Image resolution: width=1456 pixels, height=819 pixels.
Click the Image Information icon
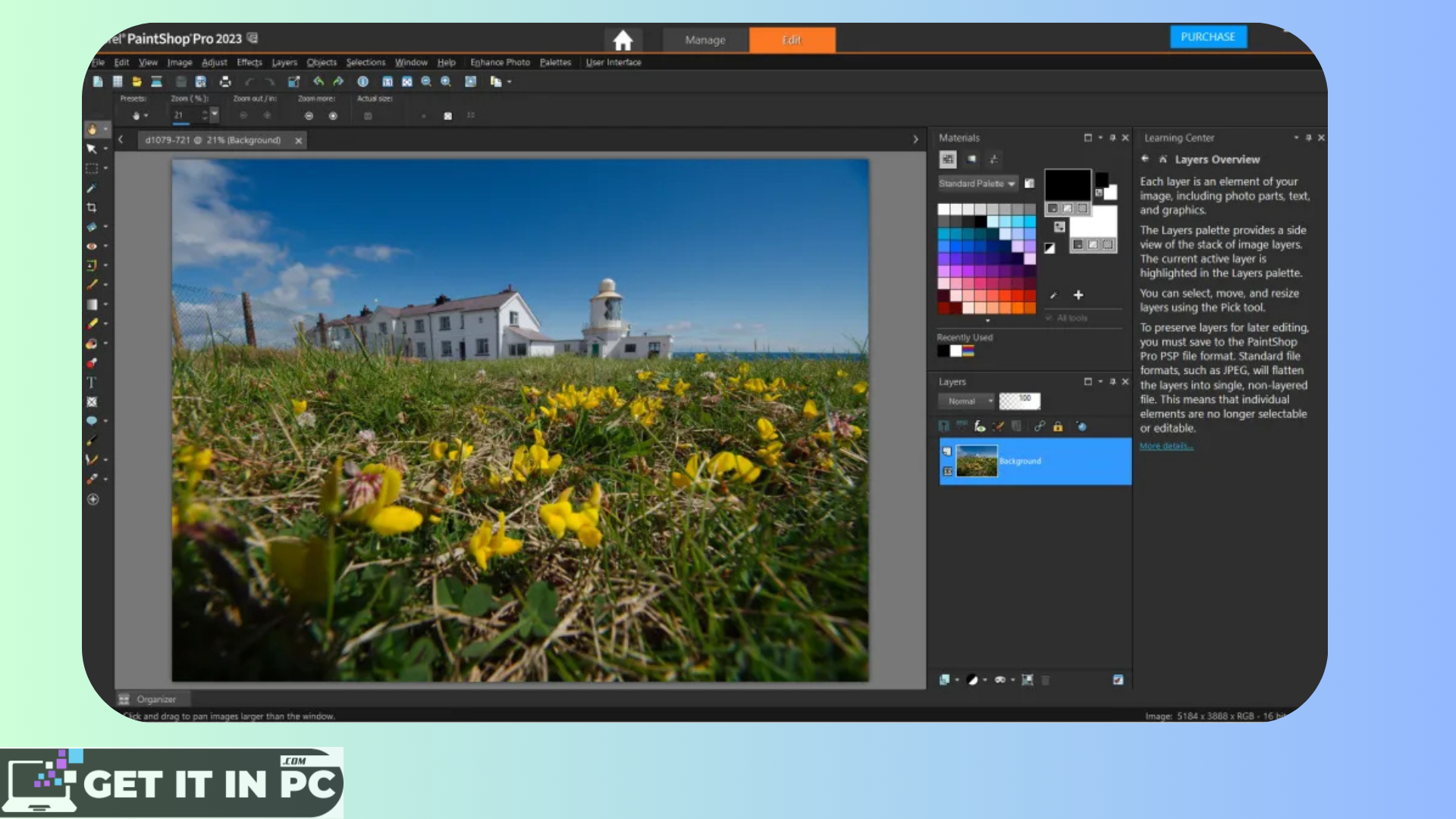(x=363, y=81)
